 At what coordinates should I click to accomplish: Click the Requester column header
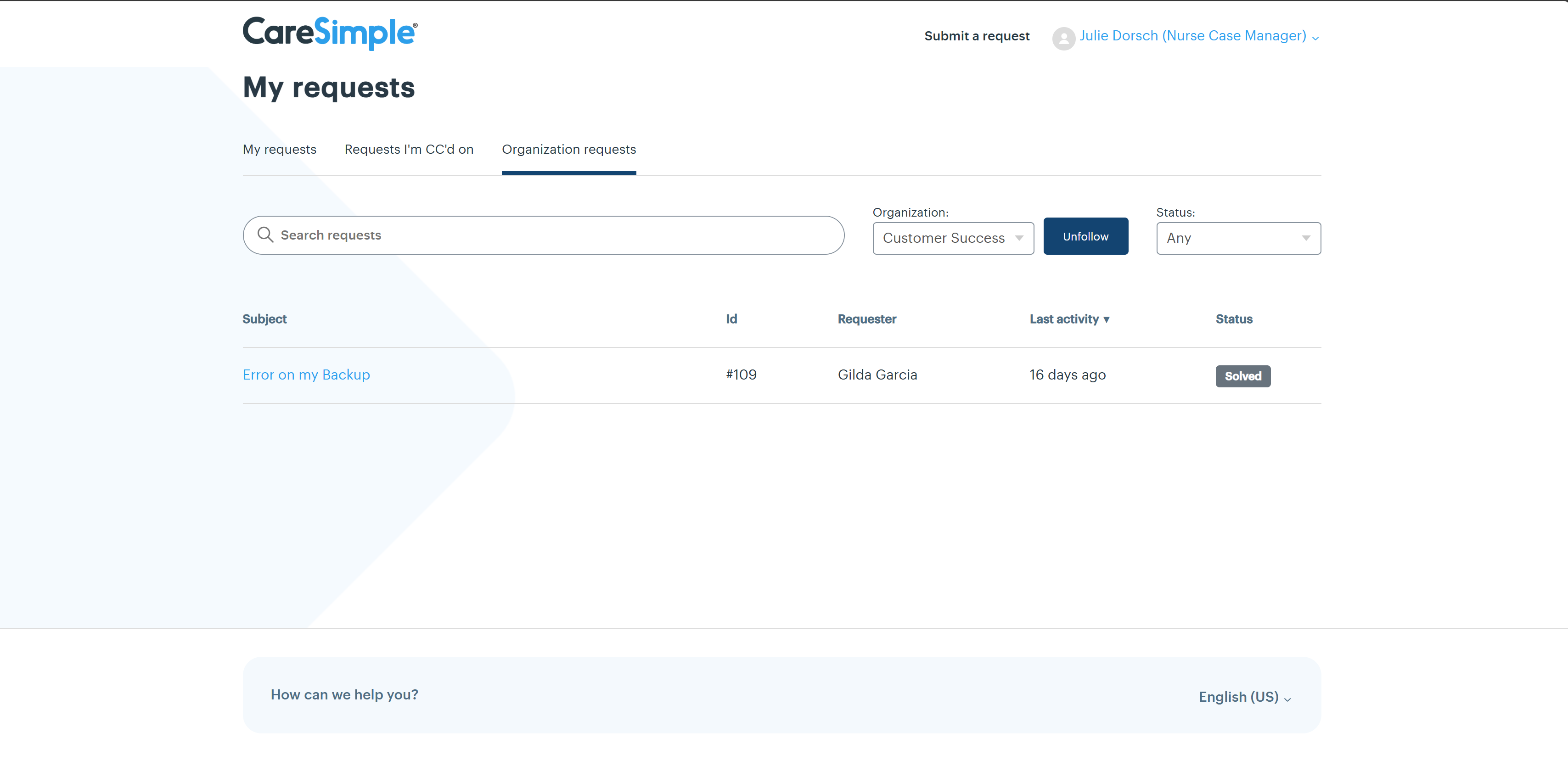866,319
